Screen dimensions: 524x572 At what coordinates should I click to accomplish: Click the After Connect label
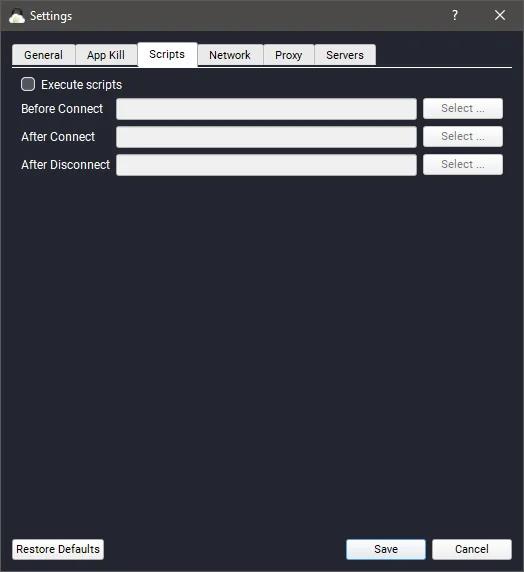(x=58, y=137)
